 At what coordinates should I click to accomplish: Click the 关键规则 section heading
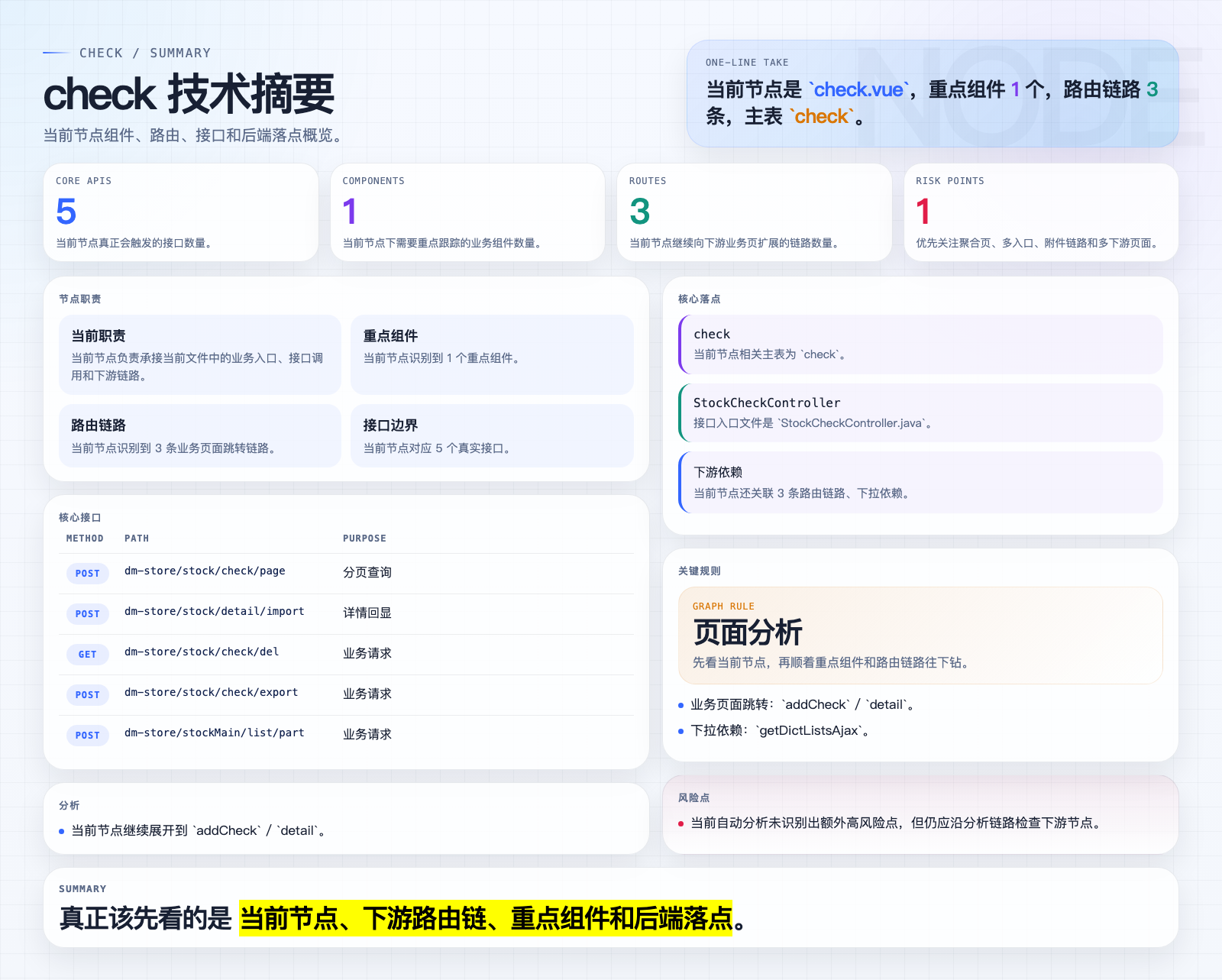click(x=700, y=571)
